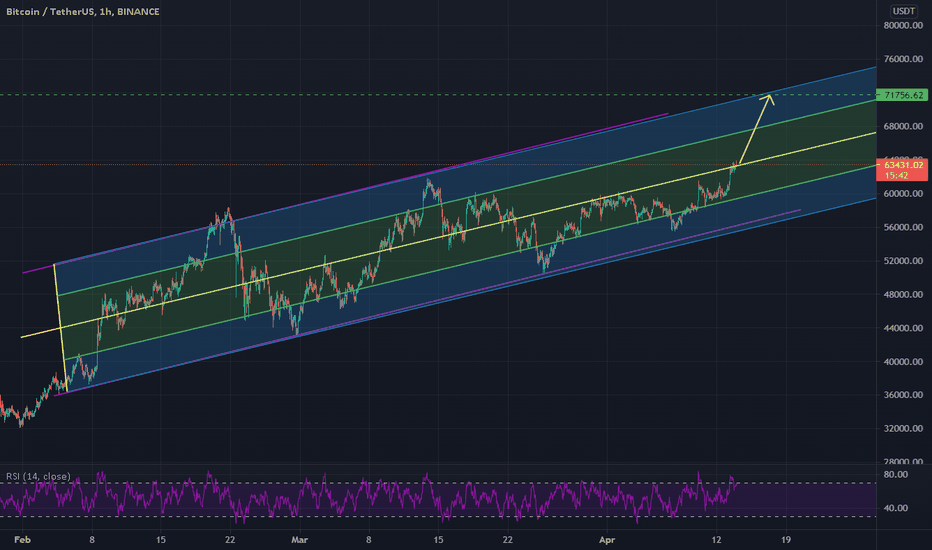Click the 12 date label after Apr

[716, 540]
